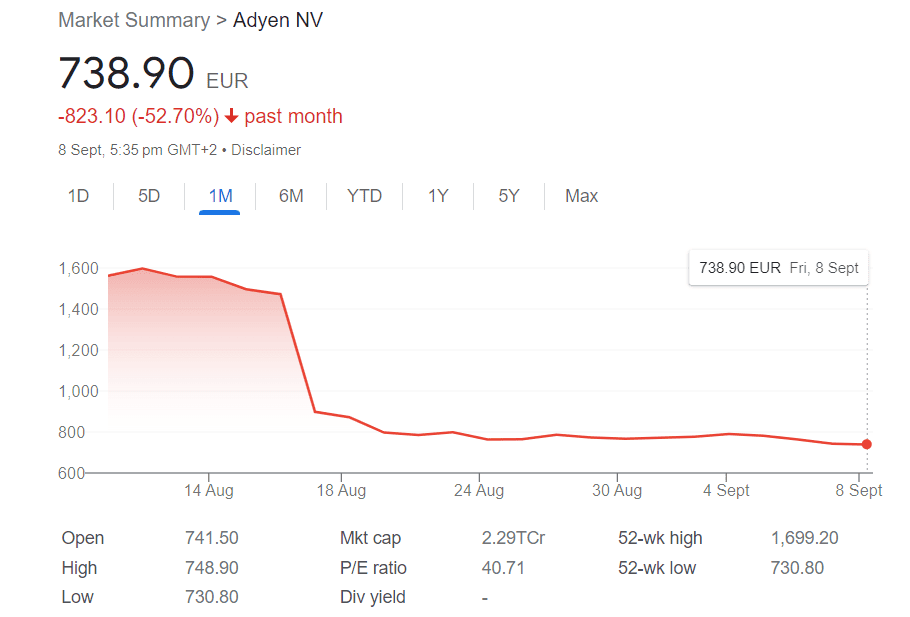Viewport: 910px width, 617px height.
Task: Click the red data point on 8 Sept
Action: coord(867,444)
